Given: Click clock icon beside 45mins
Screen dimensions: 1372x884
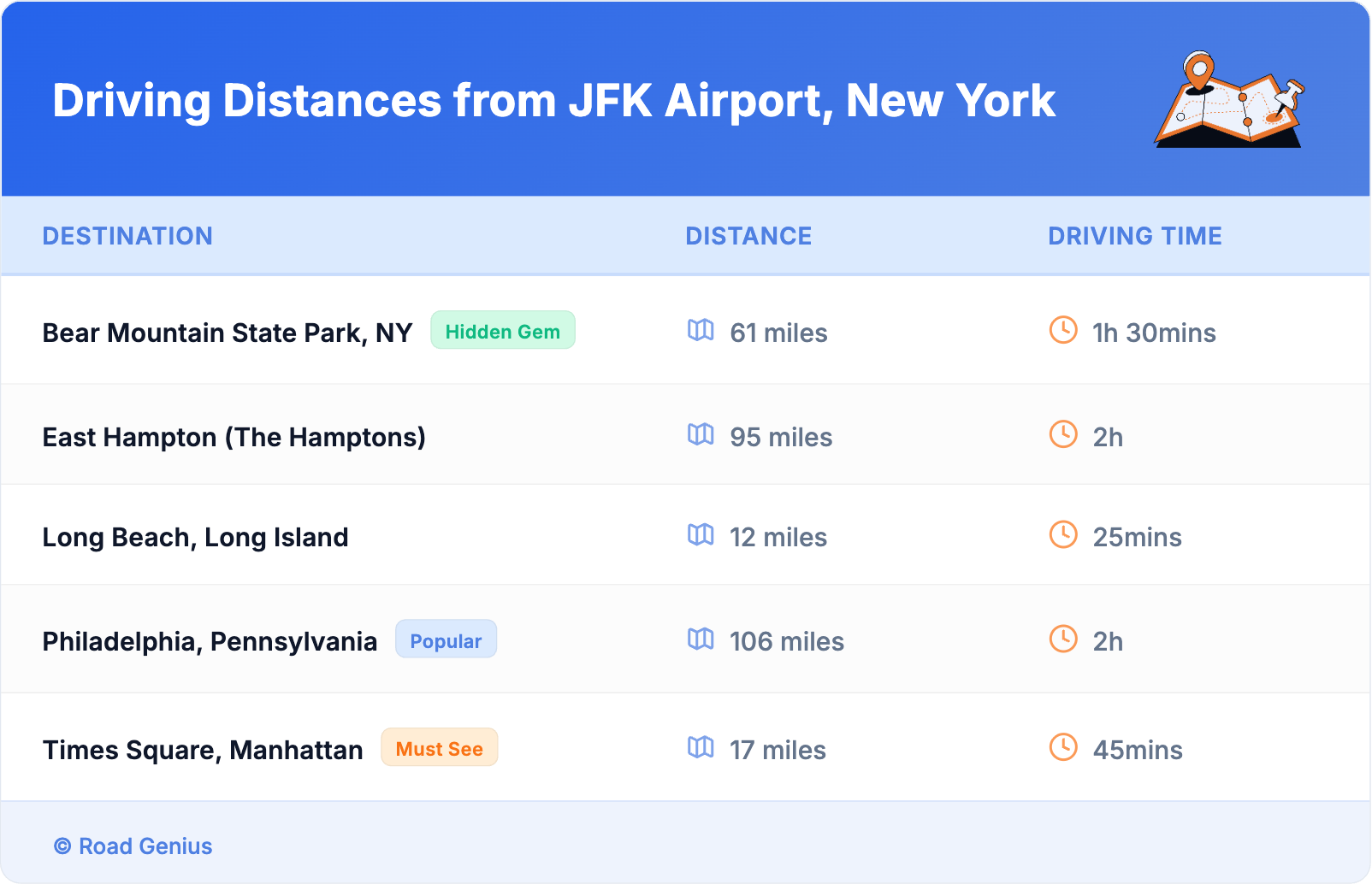Looking at the screenshot, I should coord(1063,747).
